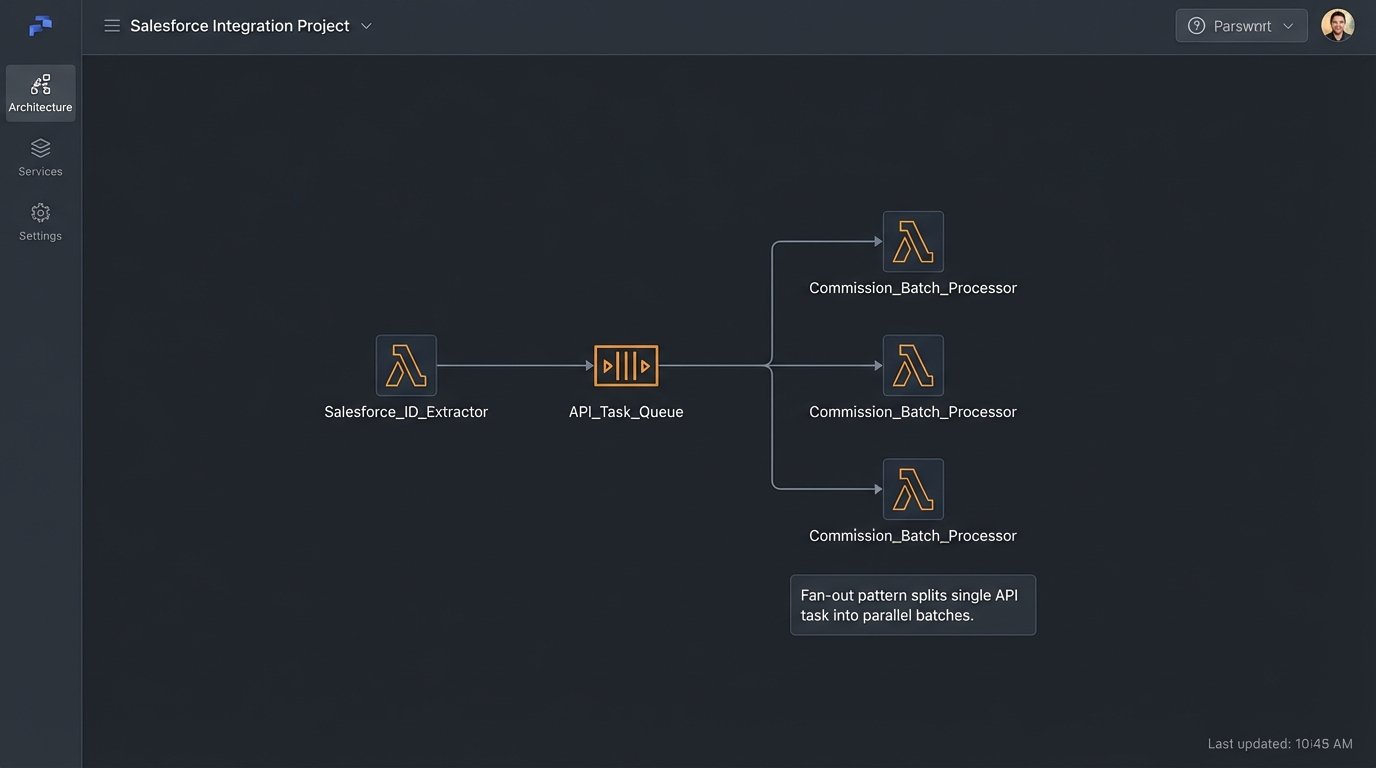
Task: Click the help question-mark icon near Parswnrt
Action: (x=1196, y=25)
